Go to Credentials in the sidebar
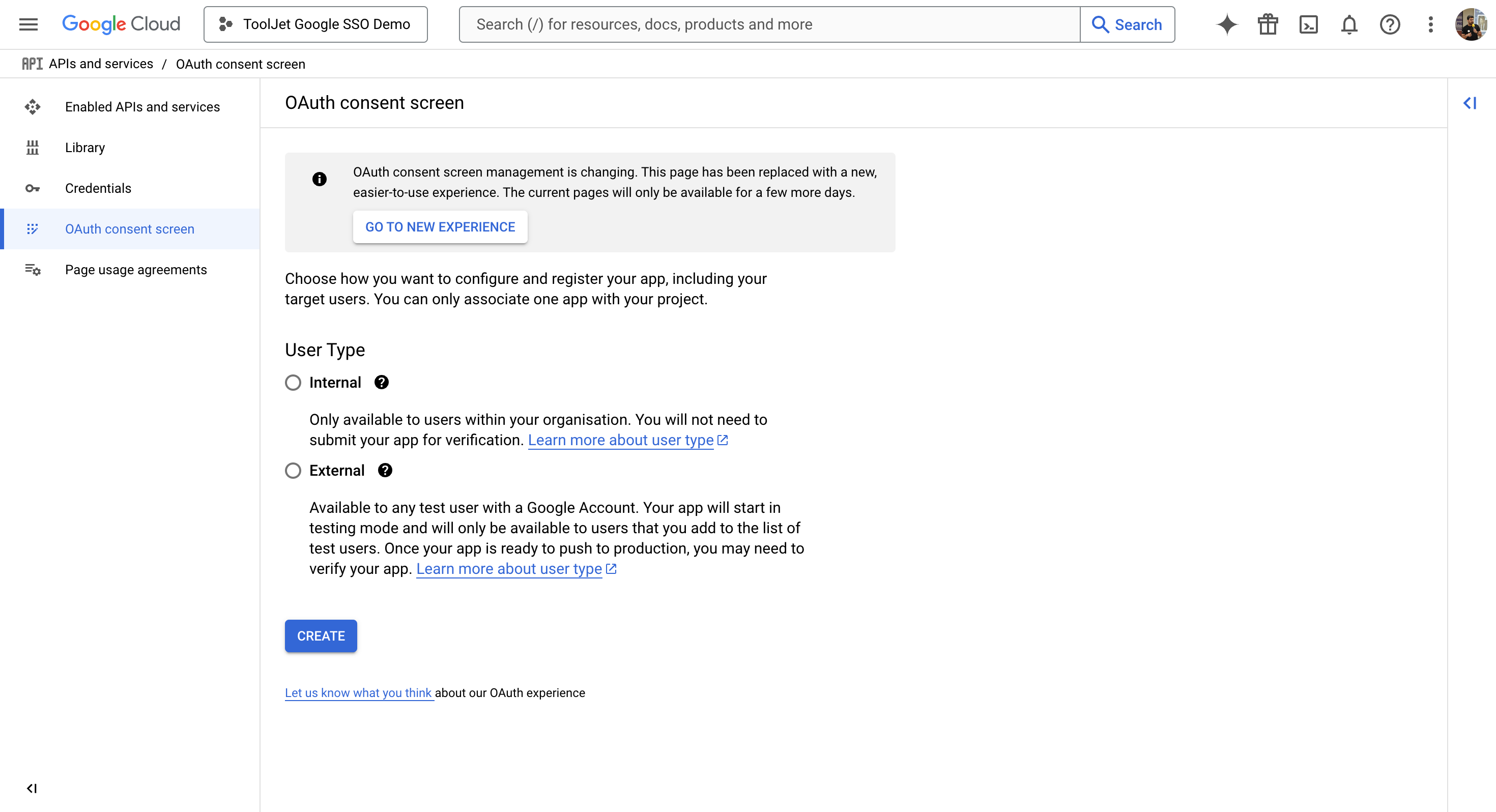 [98, 188]
